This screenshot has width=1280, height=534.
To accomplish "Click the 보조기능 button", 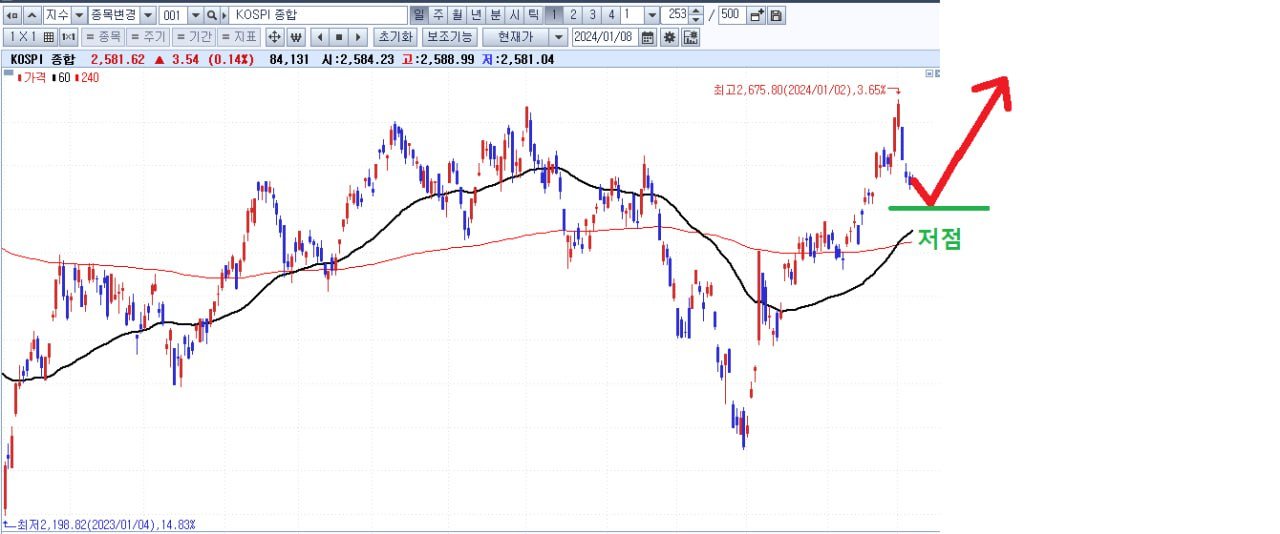I will coord(449,37).
